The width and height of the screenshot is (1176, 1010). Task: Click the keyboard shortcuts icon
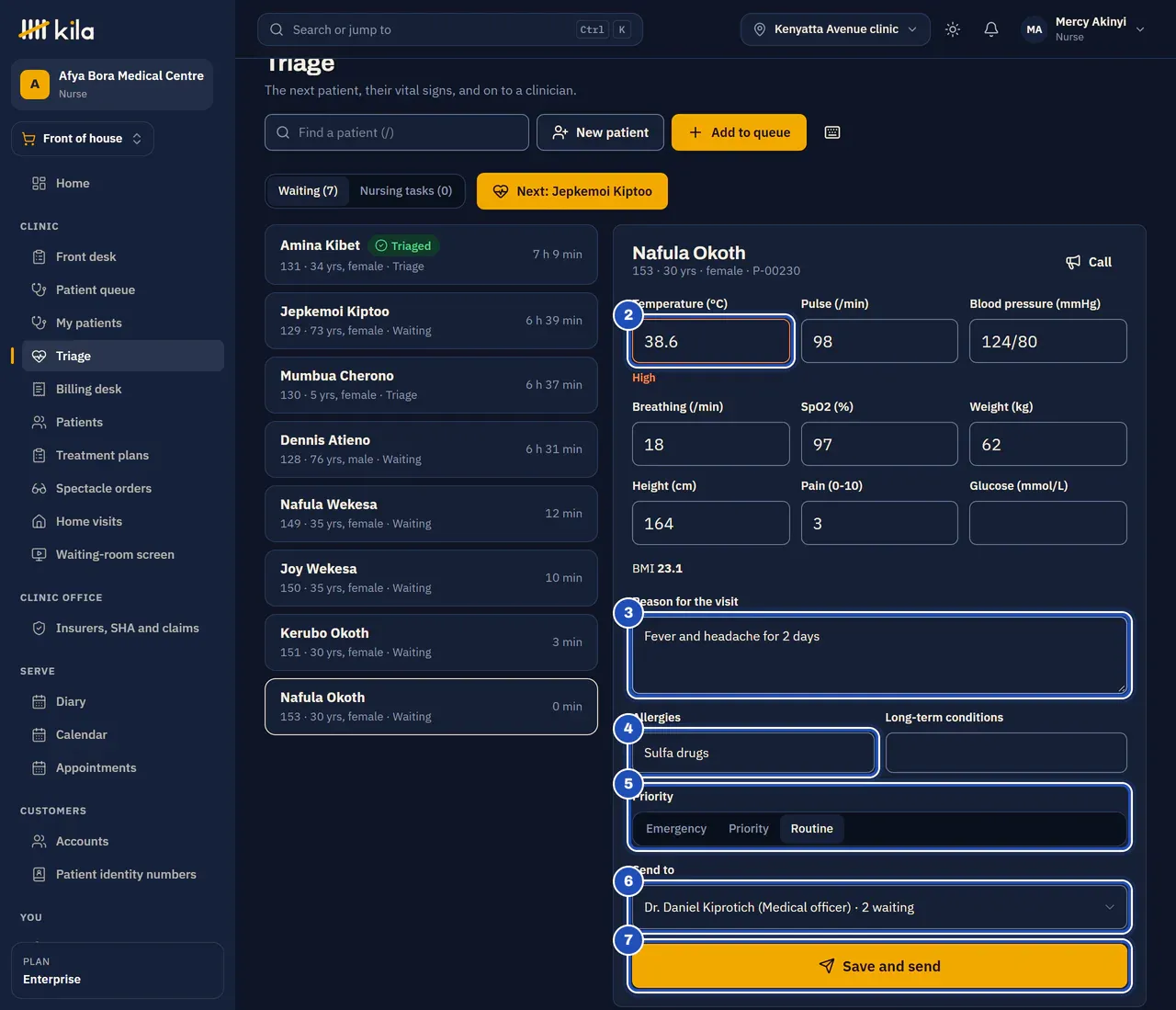[x=832, y=132]
